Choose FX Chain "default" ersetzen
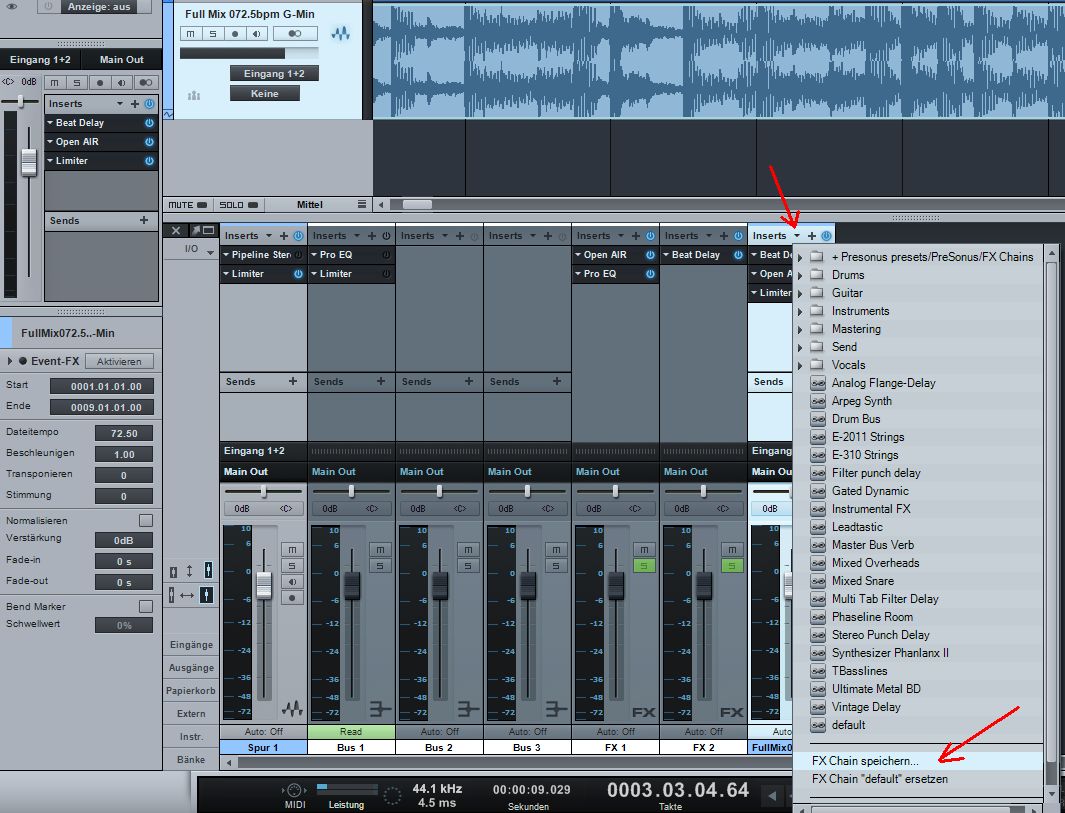The width and height of the screenshot is (1065, 813). coord(880,779)
